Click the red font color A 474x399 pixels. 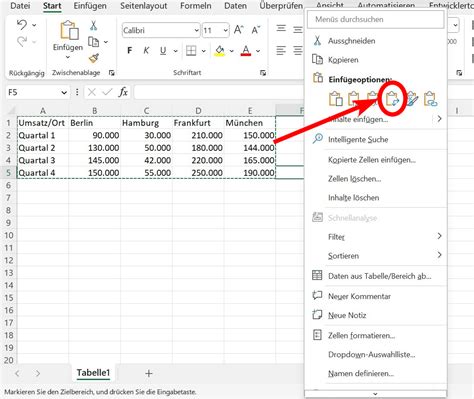246,51
